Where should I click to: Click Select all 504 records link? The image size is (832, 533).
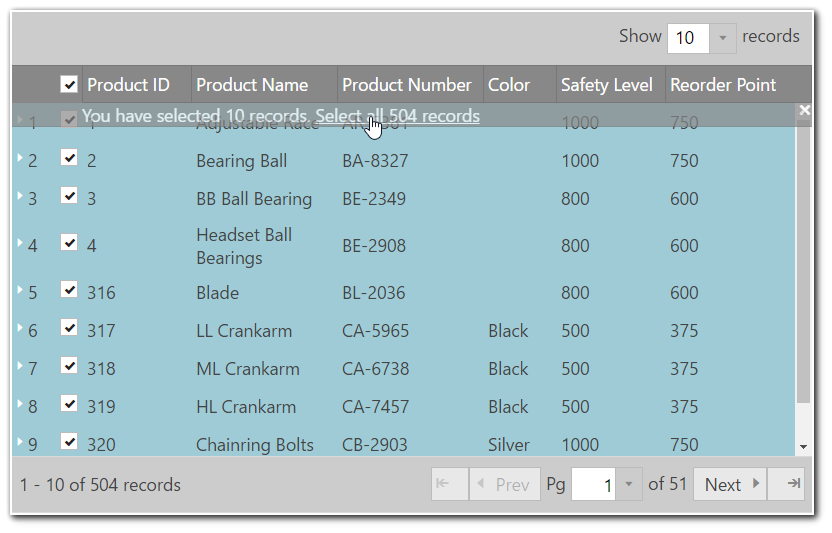click(x=397, y=116)
